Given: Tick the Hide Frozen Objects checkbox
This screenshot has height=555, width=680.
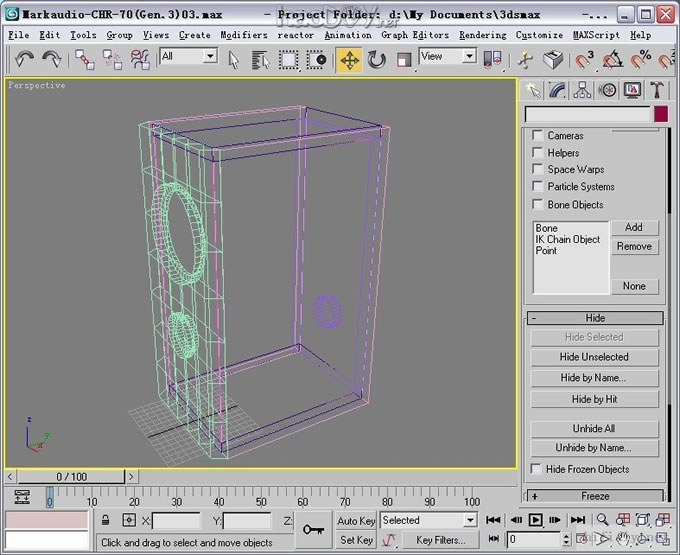Looking at the screenshot, I should point(537,469).
